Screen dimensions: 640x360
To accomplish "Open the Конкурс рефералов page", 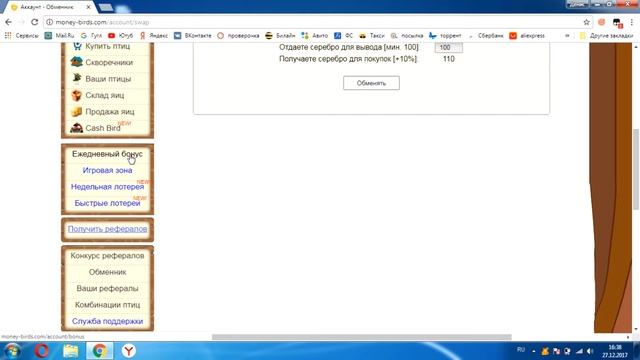I will tap(107, 256).
